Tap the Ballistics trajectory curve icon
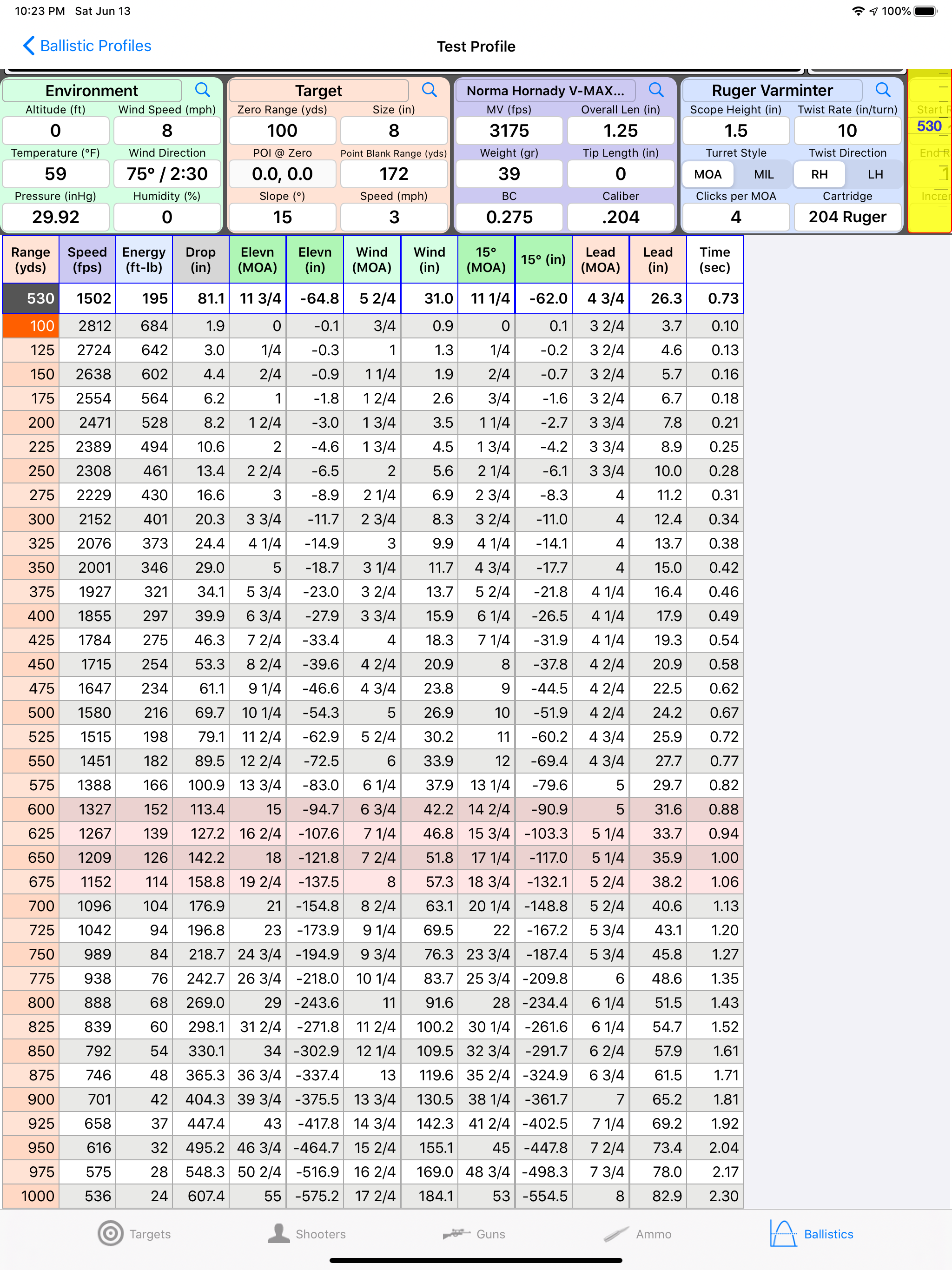The height and width of the screenshot is (1270, 952). tap(783, 1233)
